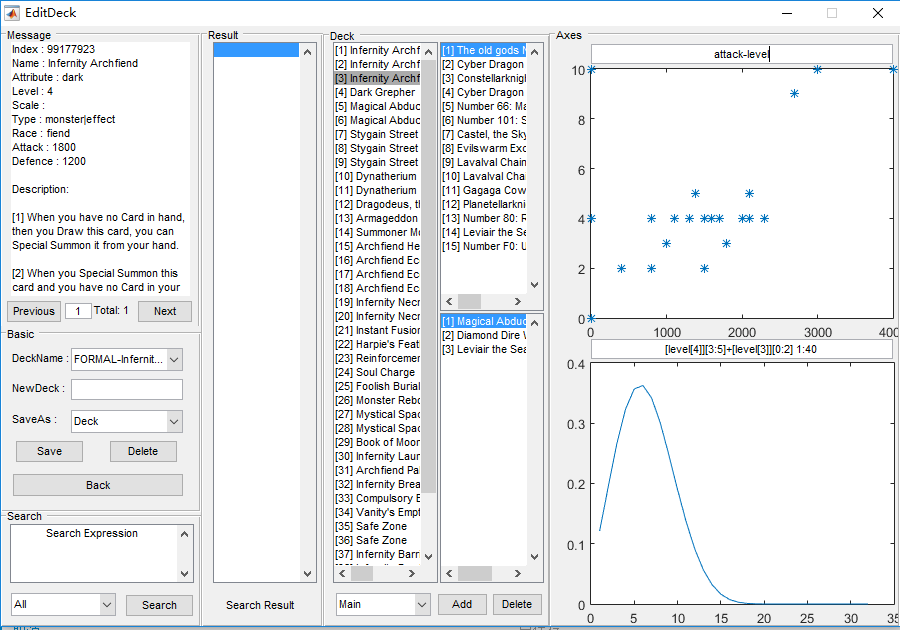Open the SaveAs Deck dropdown
The image size is (900, 630).
[174, 422]
